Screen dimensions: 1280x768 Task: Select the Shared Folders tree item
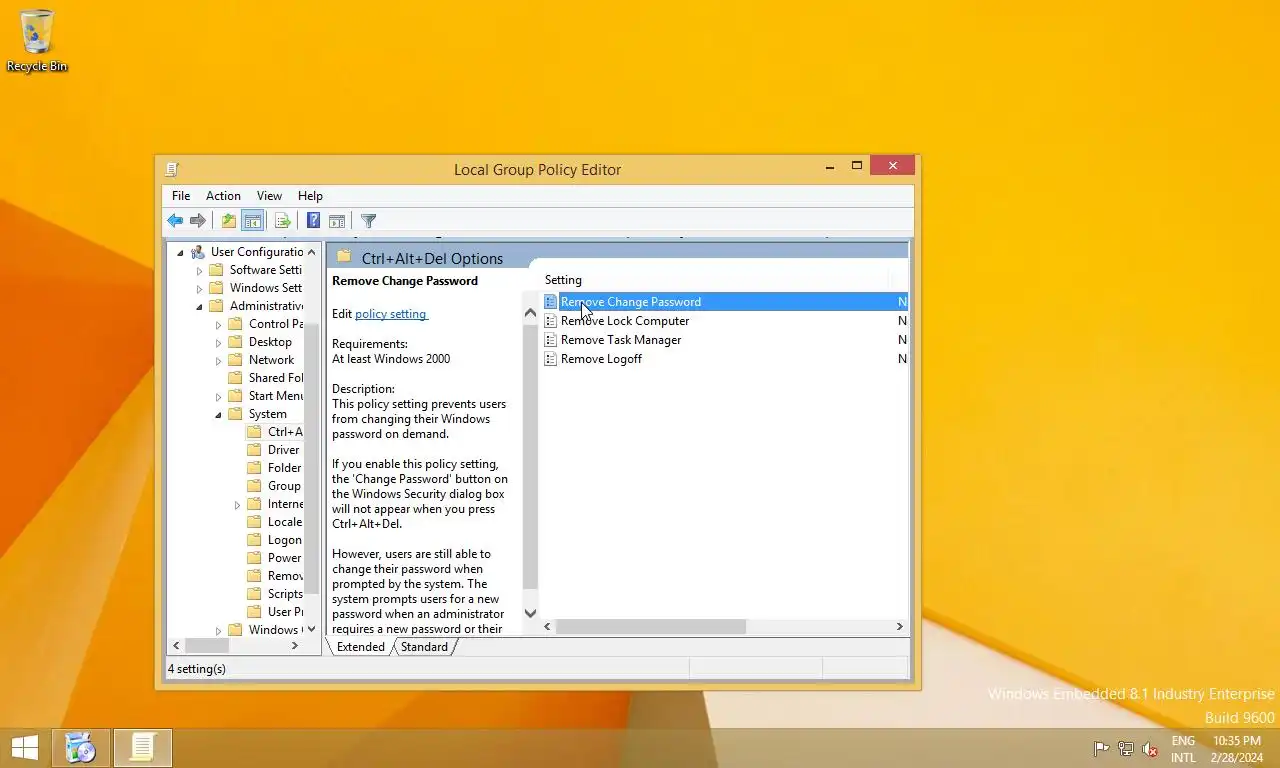pyautogui.click(x=276, y=378)
